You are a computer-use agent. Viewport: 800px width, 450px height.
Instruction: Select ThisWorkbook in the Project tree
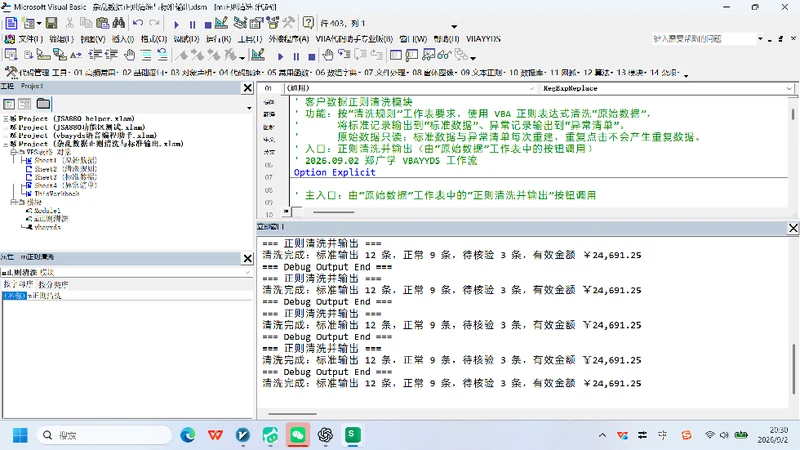tap(56, 194)
